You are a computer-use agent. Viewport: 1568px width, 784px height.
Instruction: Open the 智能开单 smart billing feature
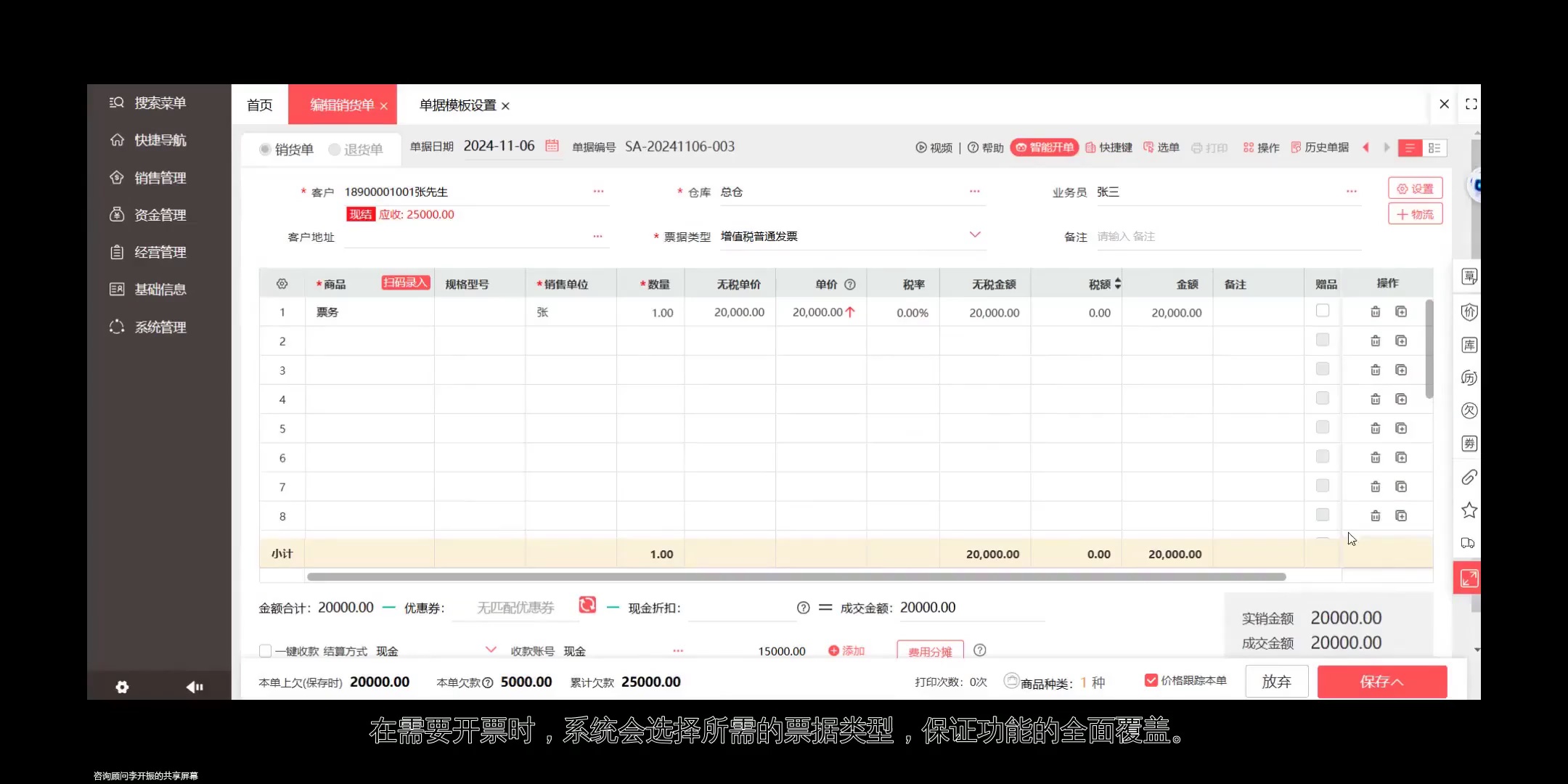(1044, 147)
